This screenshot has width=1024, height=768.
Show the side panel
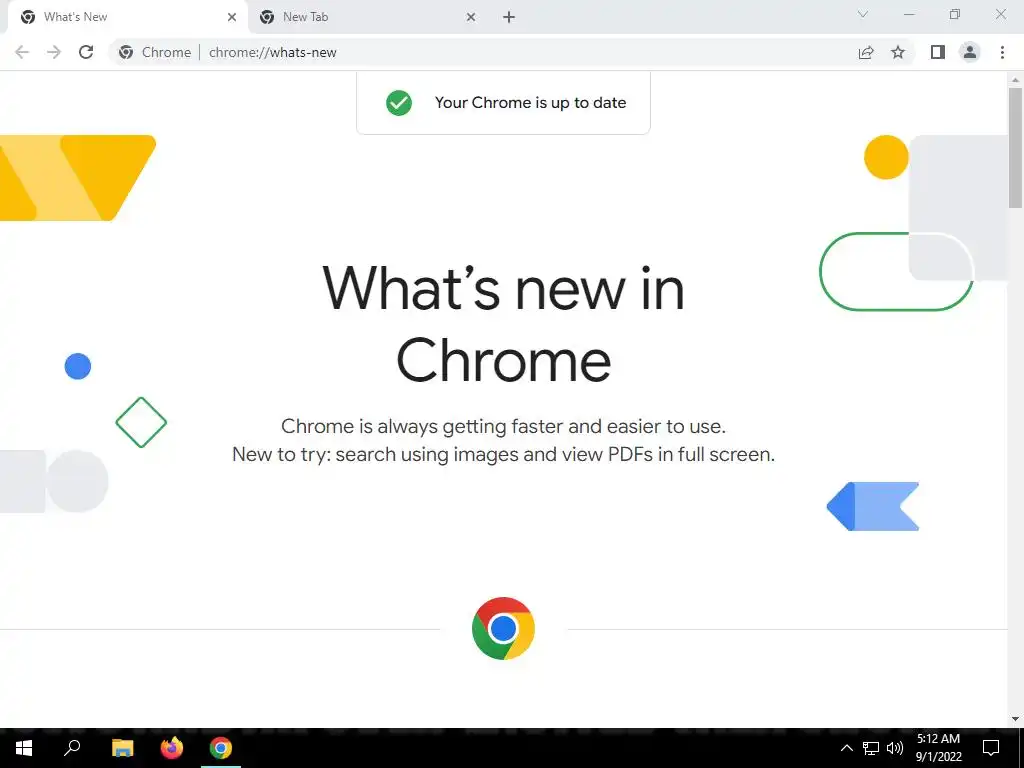[938, 52]
